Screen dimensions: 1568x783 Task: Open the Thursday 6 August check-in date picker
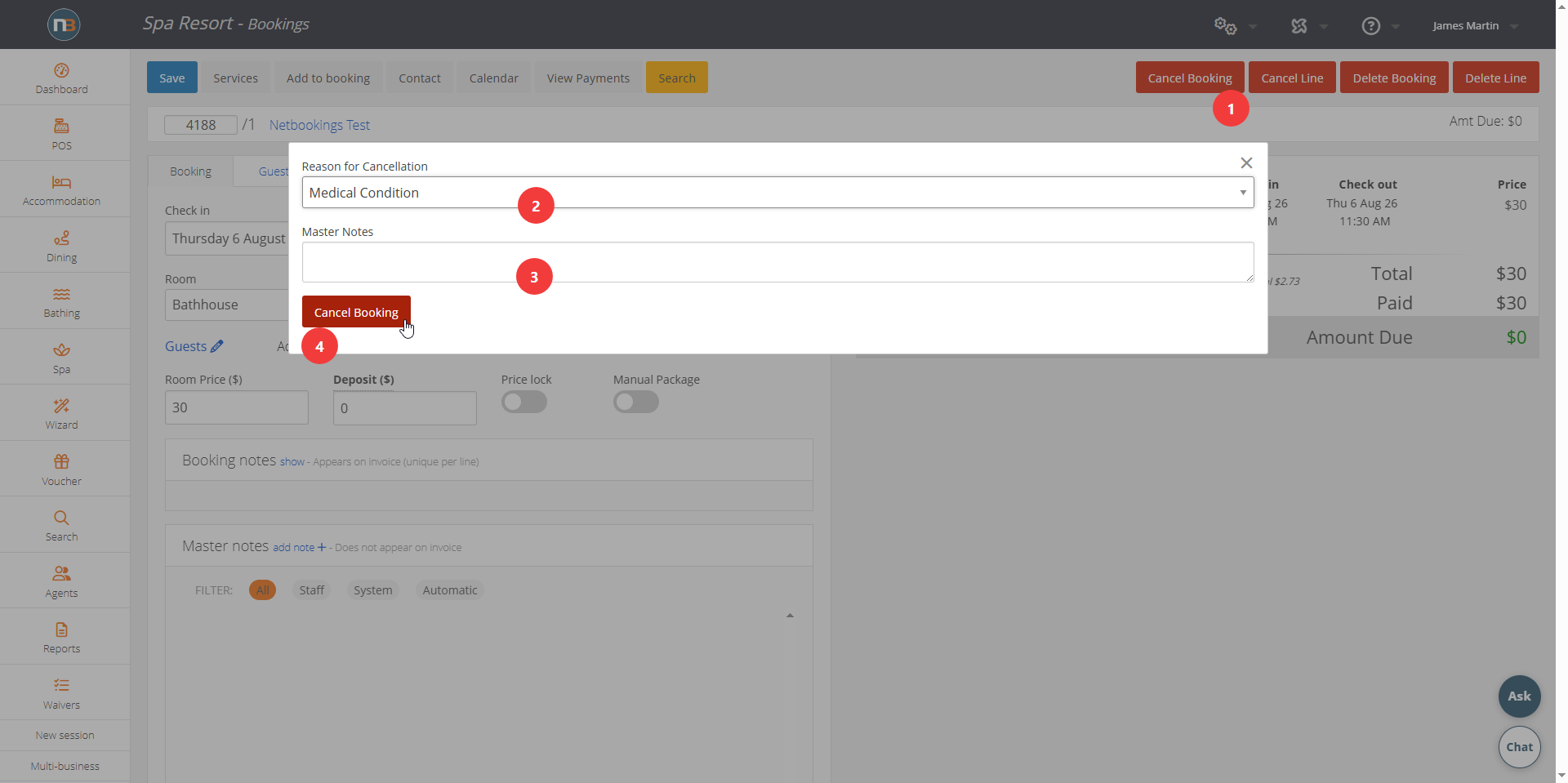[227, 238]
